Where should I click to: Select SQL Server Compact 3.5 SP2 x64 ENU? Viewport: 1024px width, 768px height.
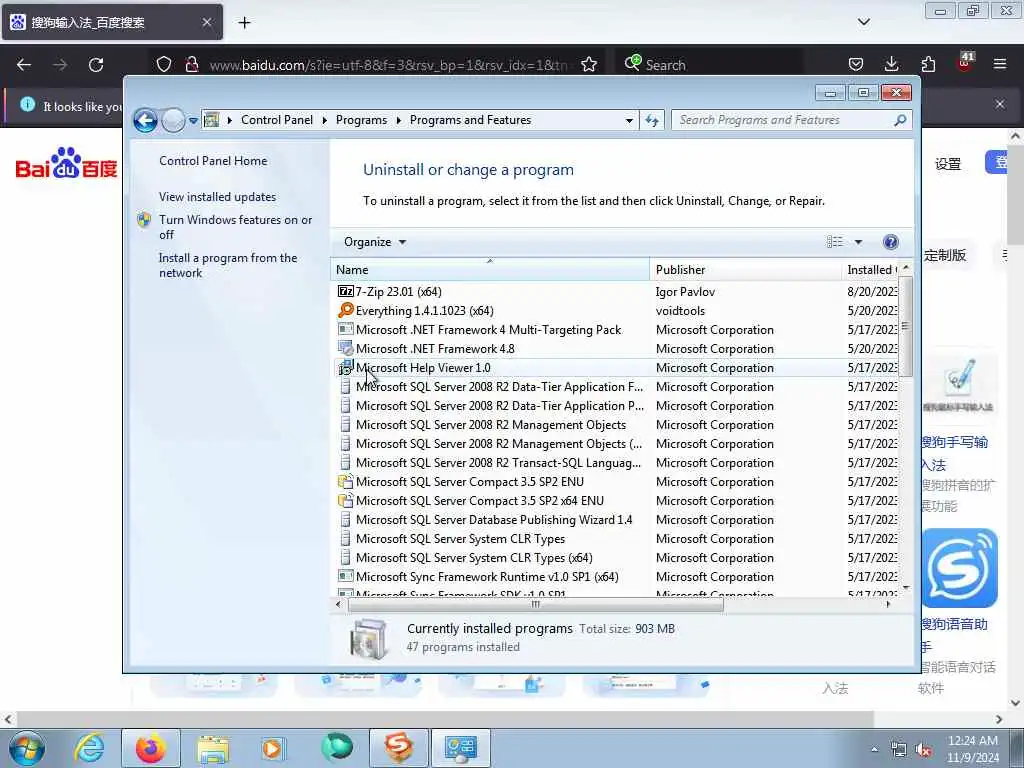coord(479,501)
